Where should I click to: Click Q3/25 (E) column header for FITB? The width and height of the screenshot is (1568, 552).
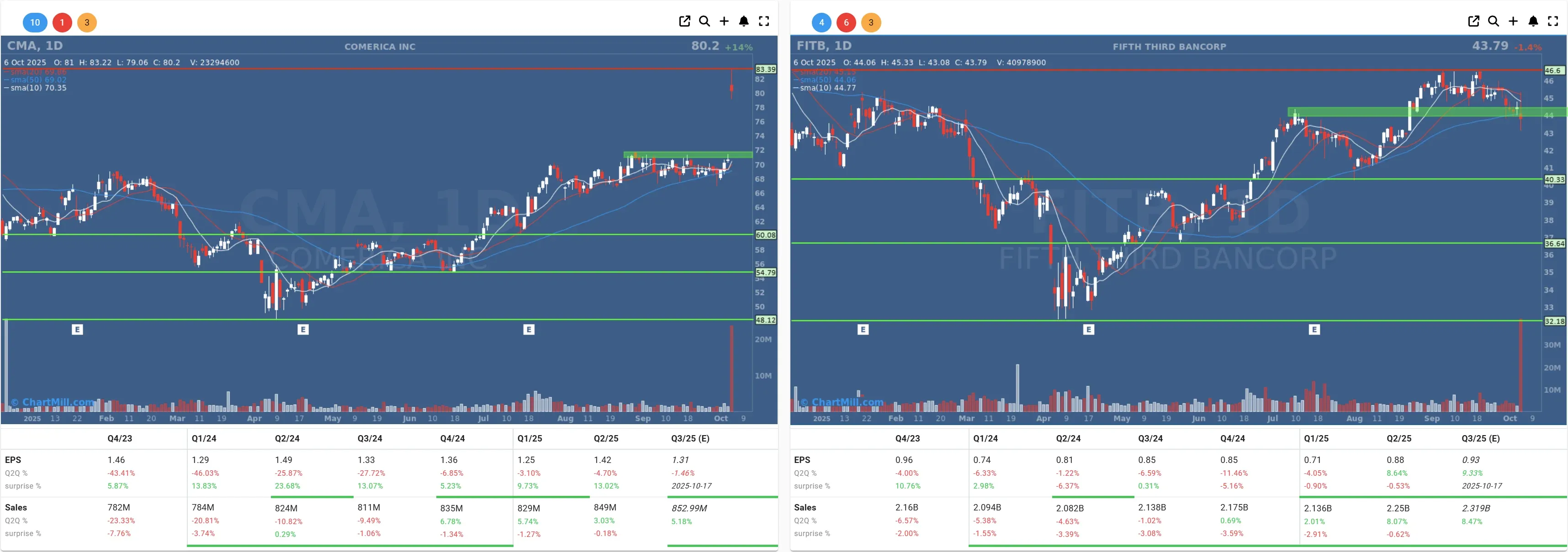[x=1480, y=438]
